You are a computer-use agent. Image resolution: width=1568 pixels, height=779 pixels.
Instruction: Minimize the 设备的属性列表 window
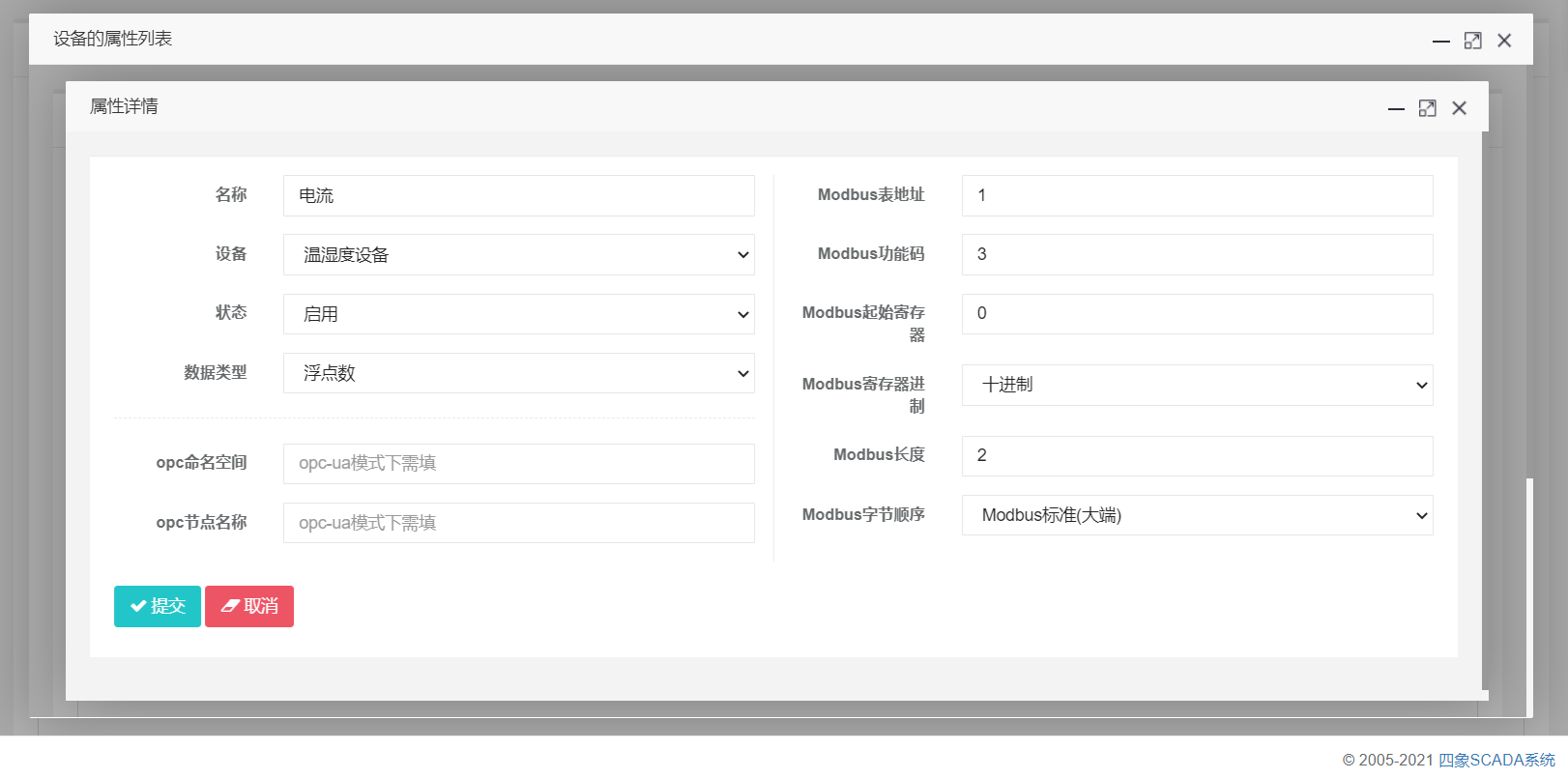(x=1440, y=41)
